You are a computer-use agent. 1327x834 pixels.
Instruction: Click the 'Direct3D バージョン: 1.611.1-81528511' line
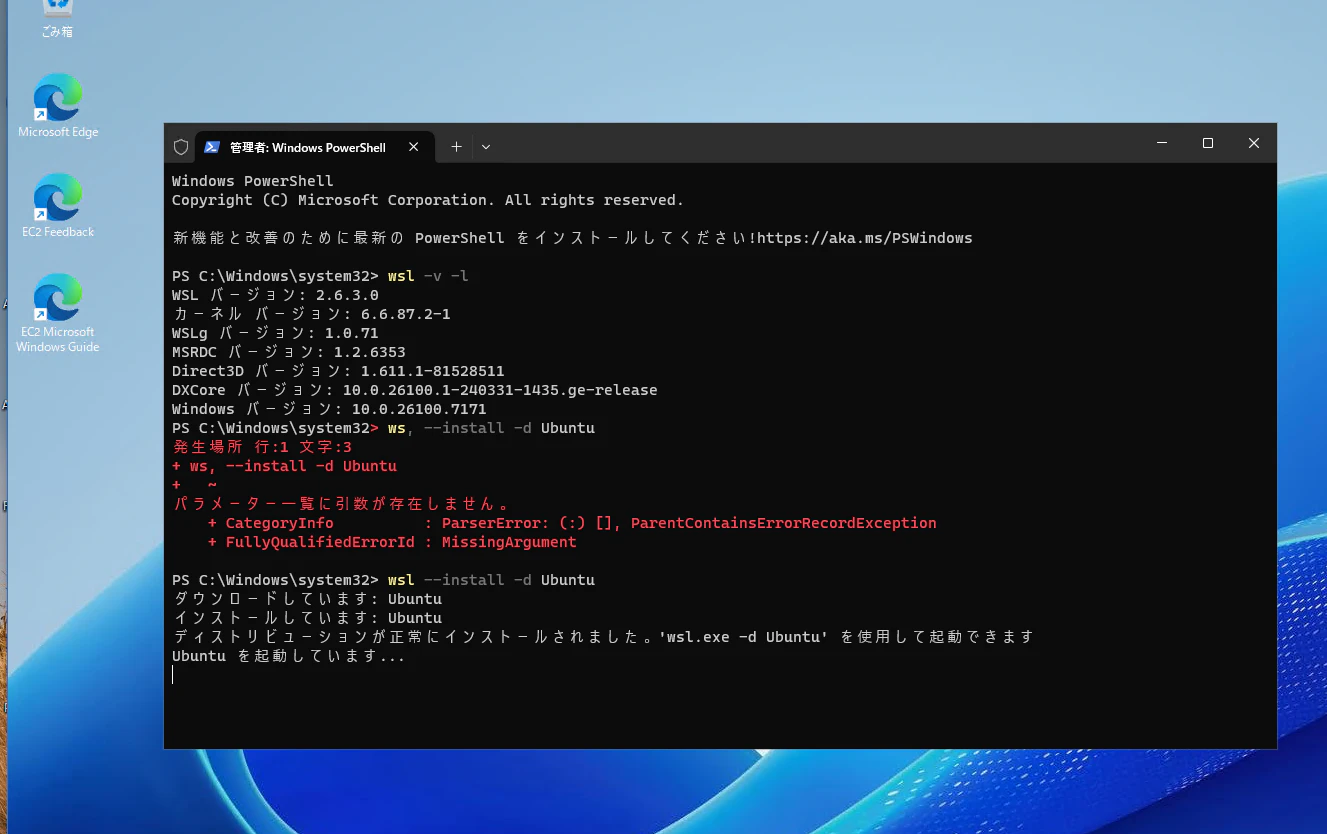point(338,371)
